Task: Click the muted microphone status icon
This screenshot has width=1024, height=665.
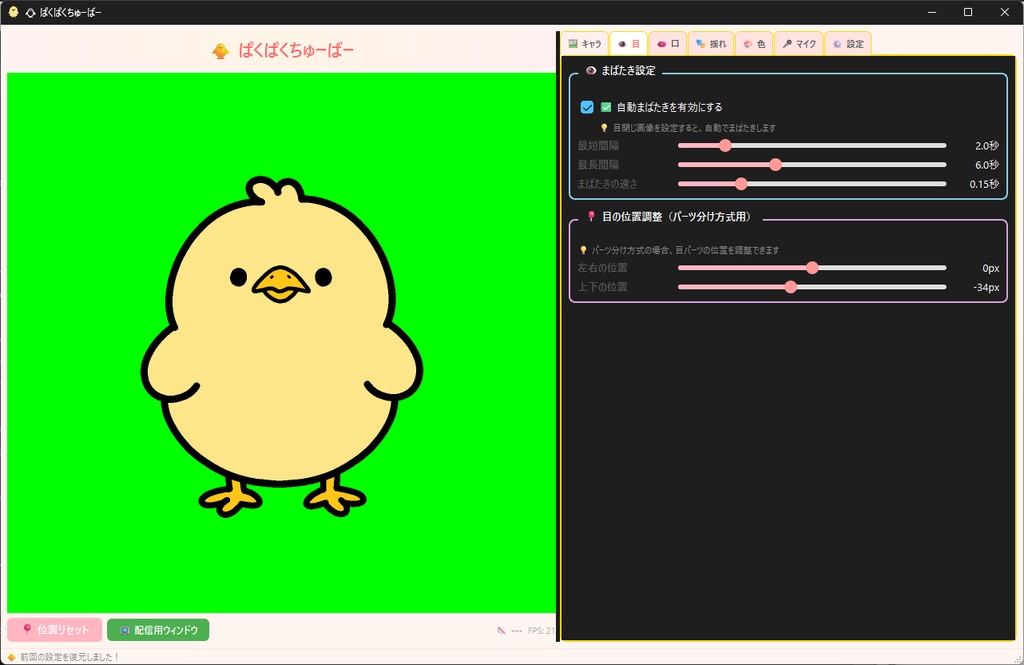Action: [x=502, y=630]
